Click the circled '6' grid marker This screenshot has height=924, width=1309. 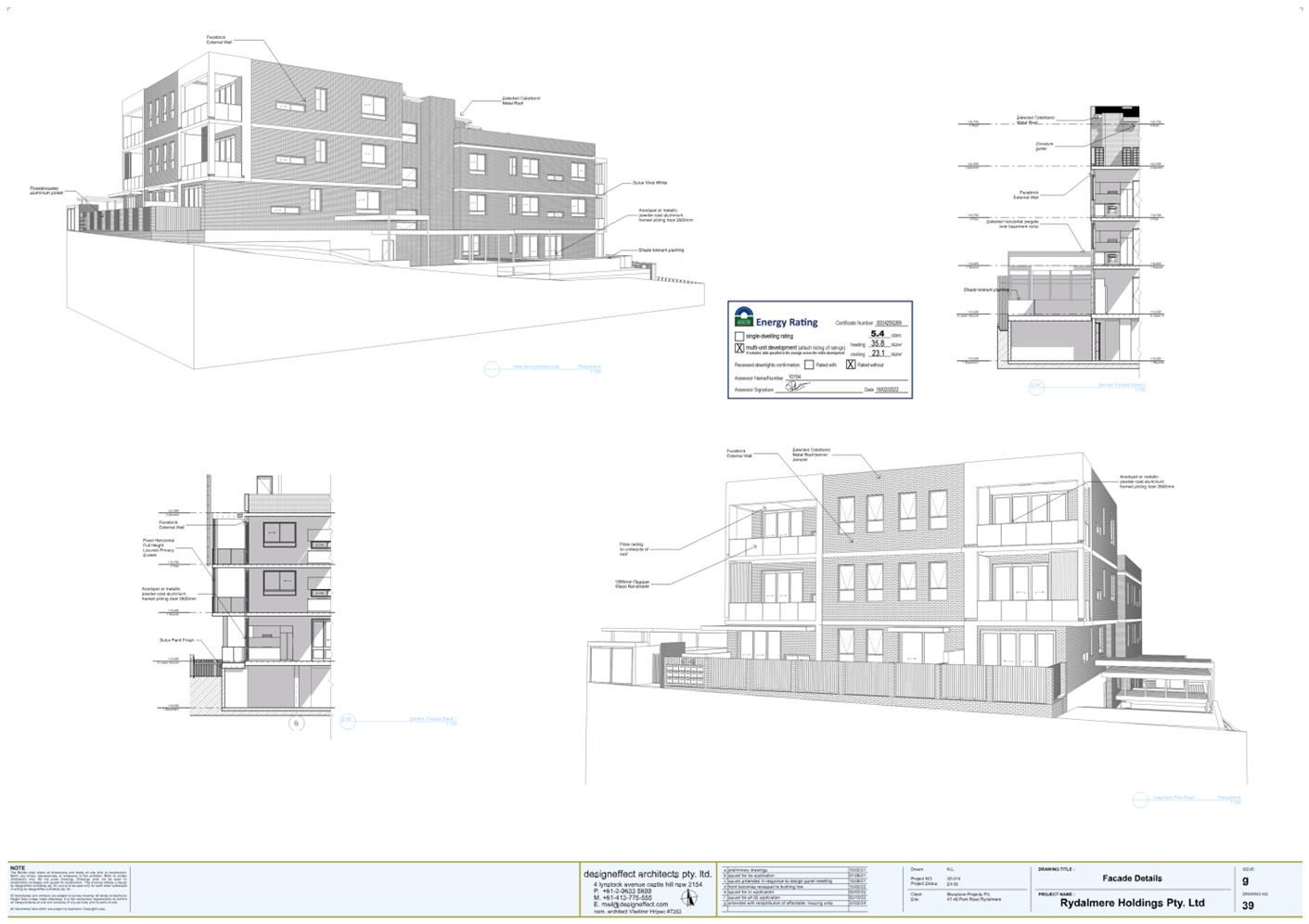coord(296,724)
